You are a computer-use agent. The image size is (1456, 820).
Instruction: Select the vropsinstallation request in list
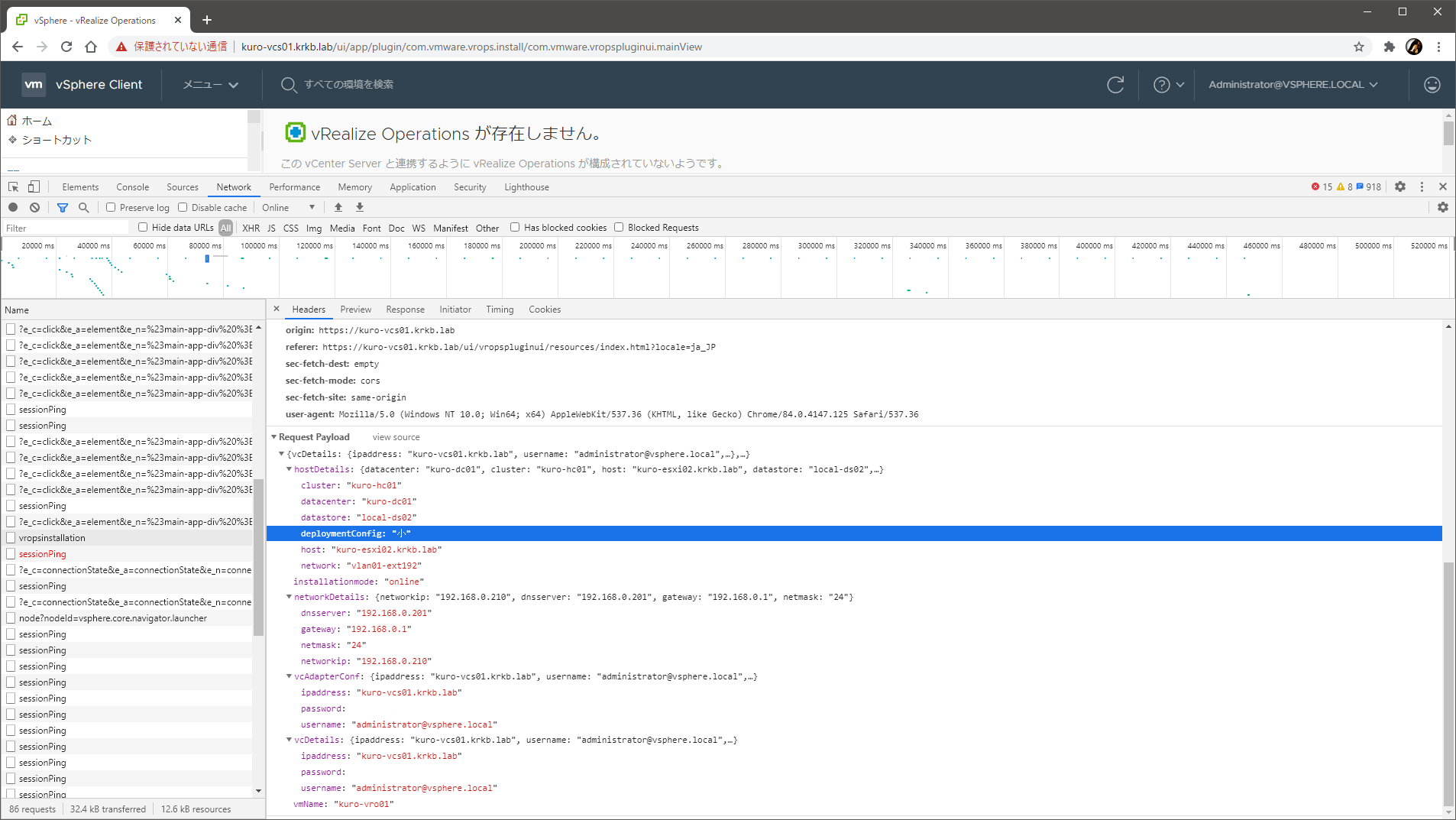pyautogui.click(x=52, y=538)
